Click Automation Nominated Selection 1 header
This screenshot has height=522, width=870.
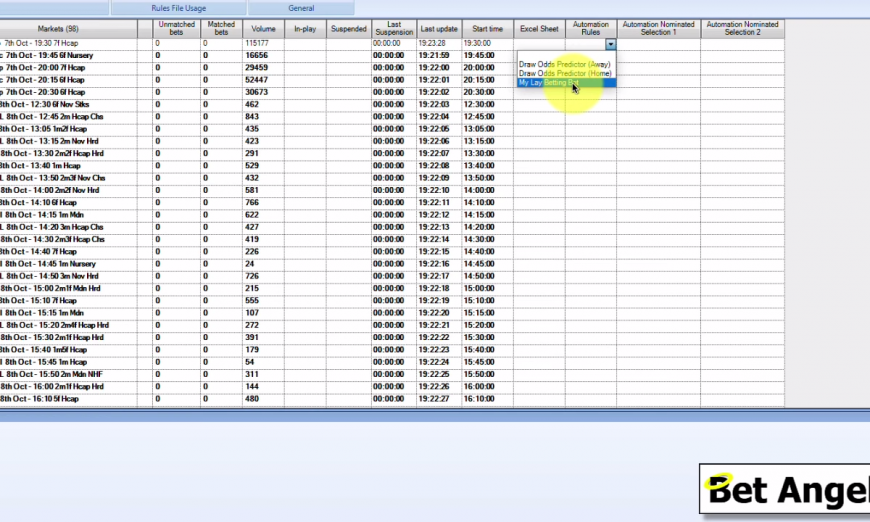coord(659,29)
